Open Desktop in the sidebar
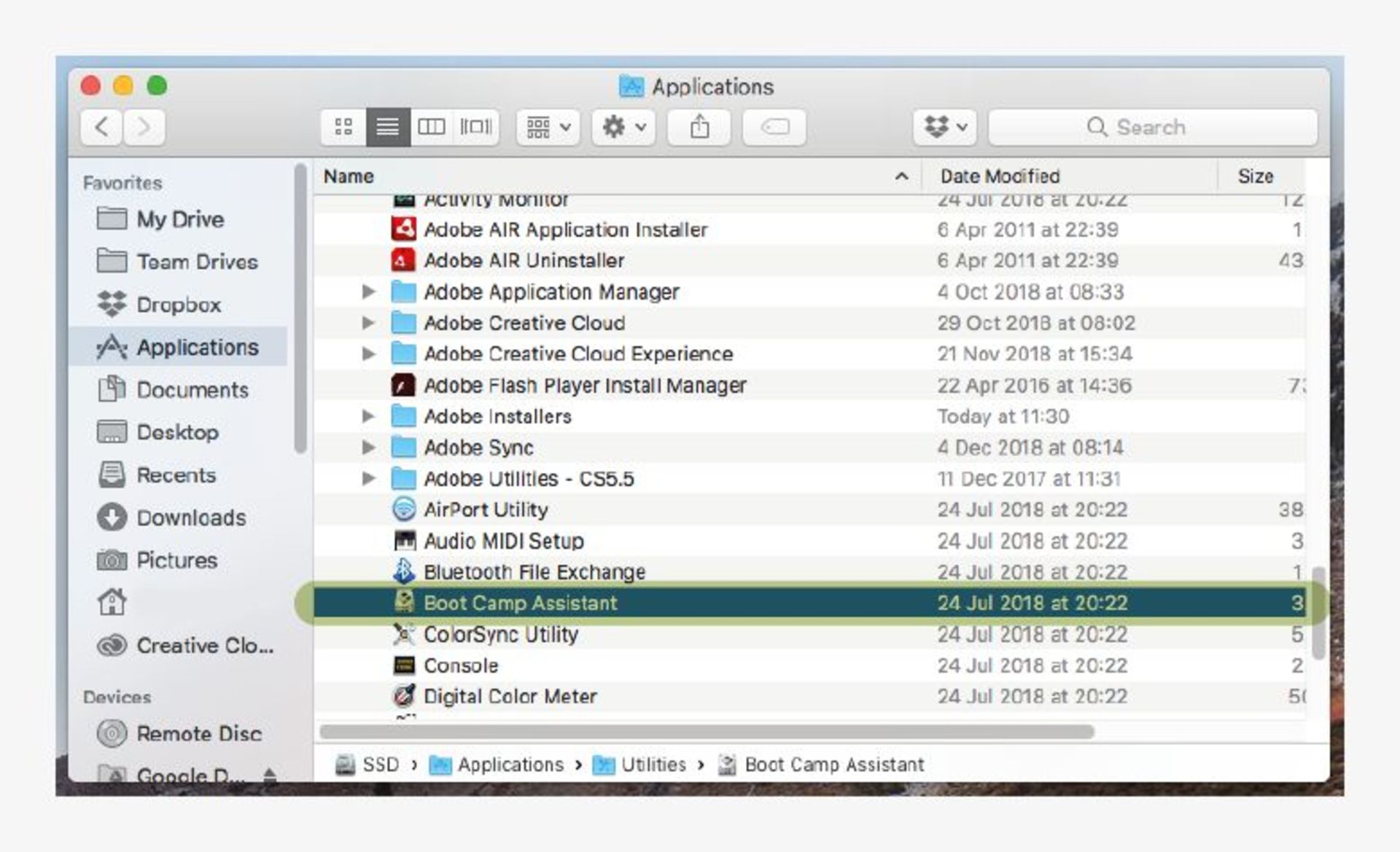This screenshot has height=852, width=1400. 177,432
